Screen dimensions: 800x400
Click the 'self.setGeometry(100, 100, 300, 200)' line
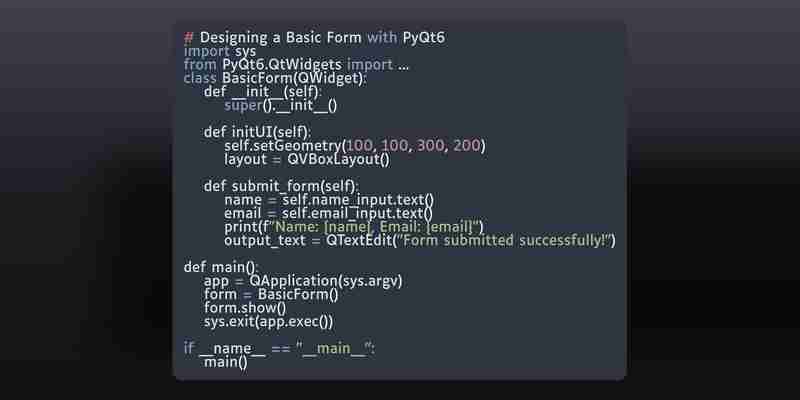click(355, 146)
